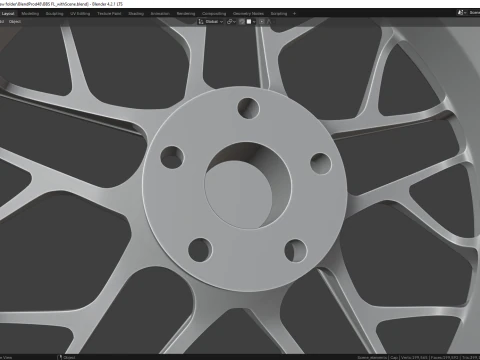This screenshot has height=360, width=480.
Task: Open the proportional falloff curve dropdown
Action: point(270,22)
